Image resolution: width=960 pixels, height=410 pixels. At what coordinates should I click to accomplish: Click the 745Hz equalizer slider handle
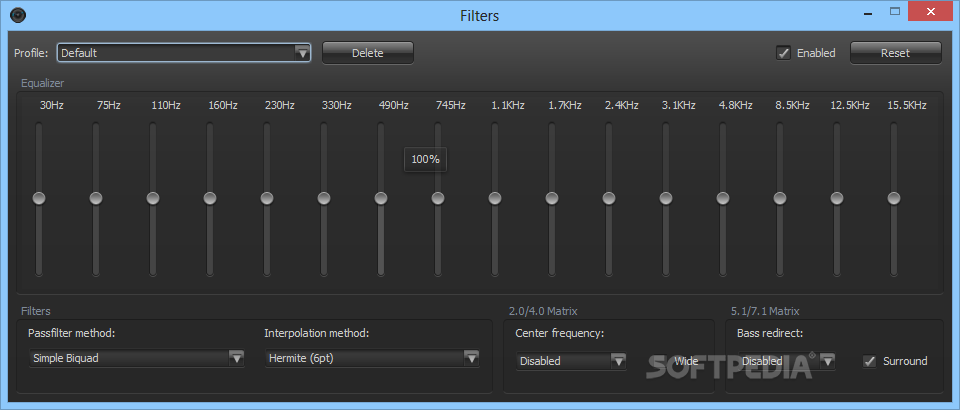click(438, 198)
